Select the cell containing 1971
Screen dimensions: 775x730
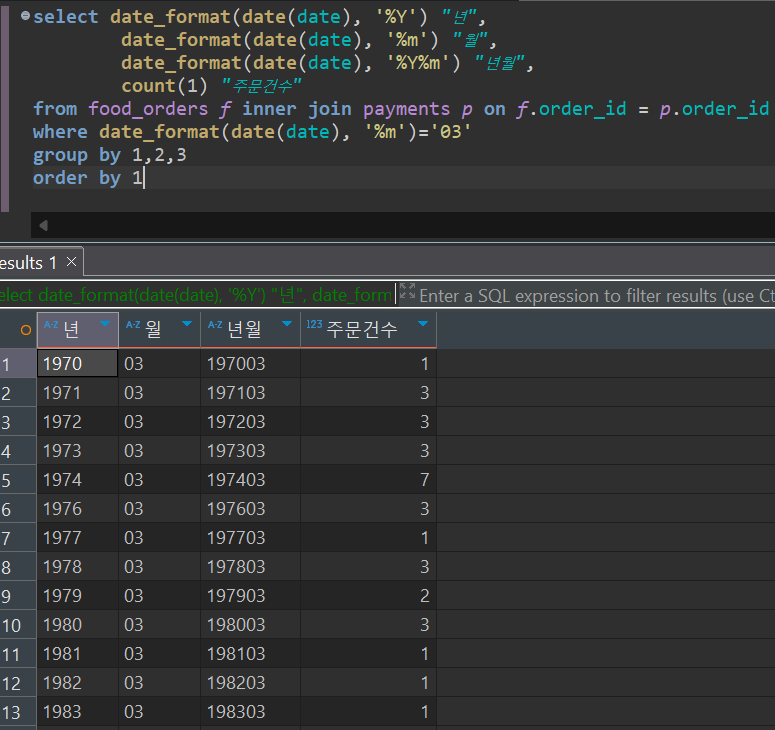[x=78, y=393]
